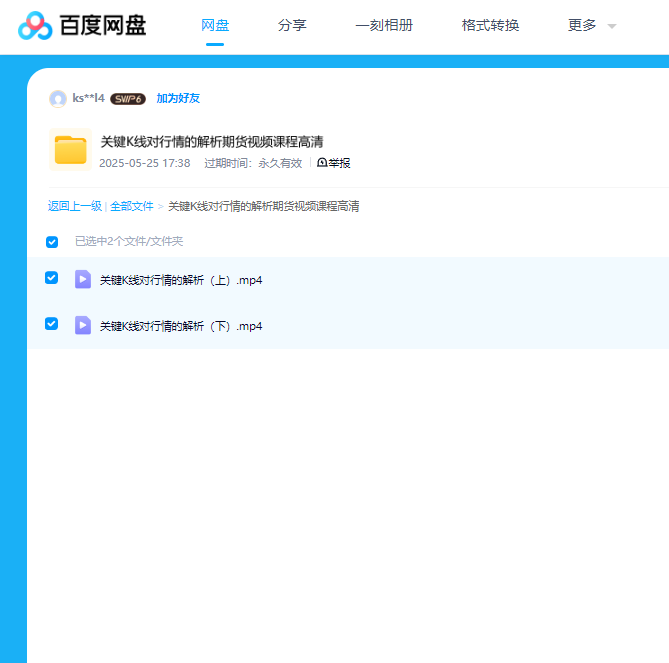Click the 全部文件 breadcrumb link

132,206
